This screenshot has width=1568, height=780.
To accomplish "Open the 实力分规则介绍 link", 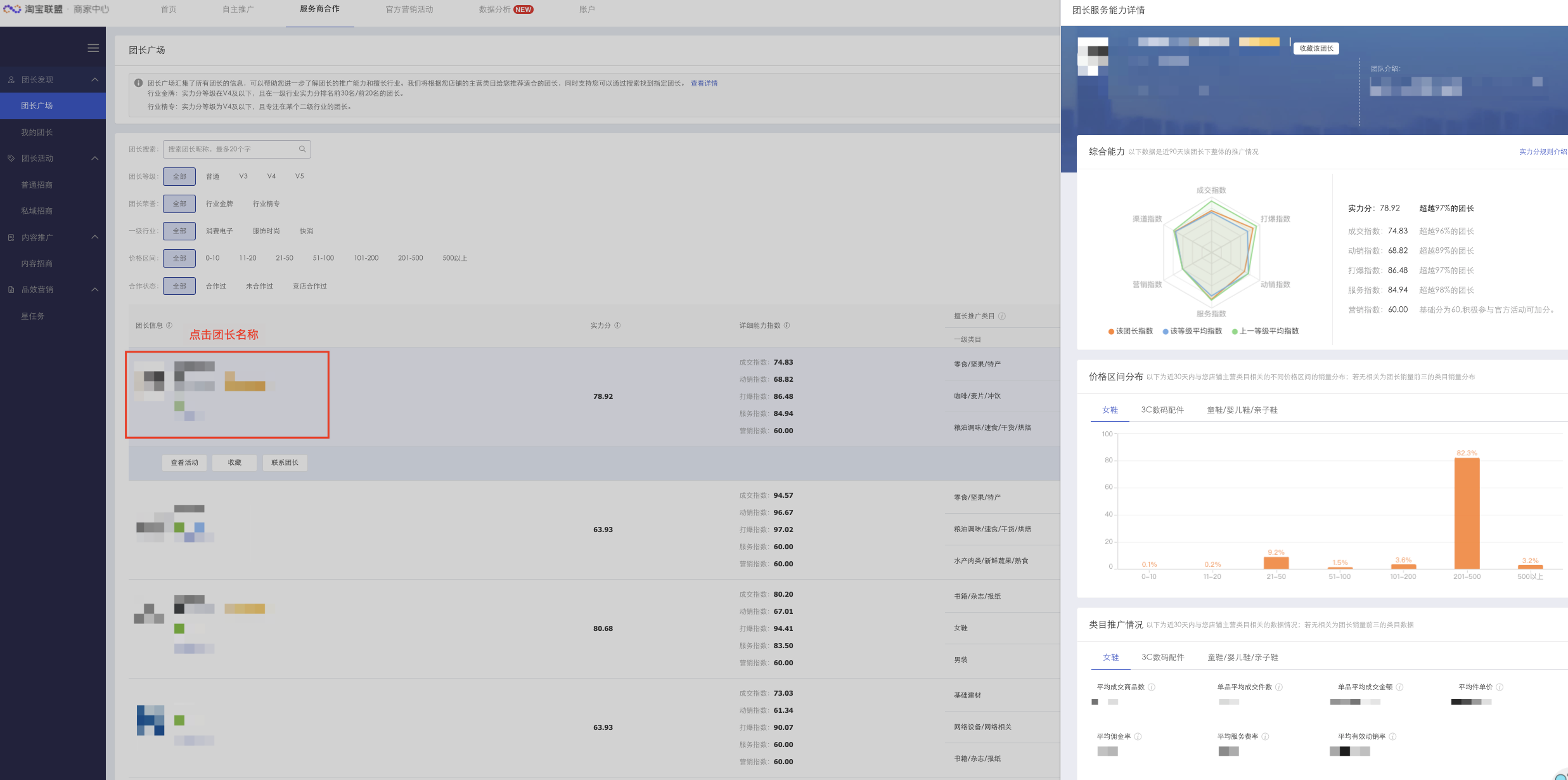I will [x=1543, y=152].
